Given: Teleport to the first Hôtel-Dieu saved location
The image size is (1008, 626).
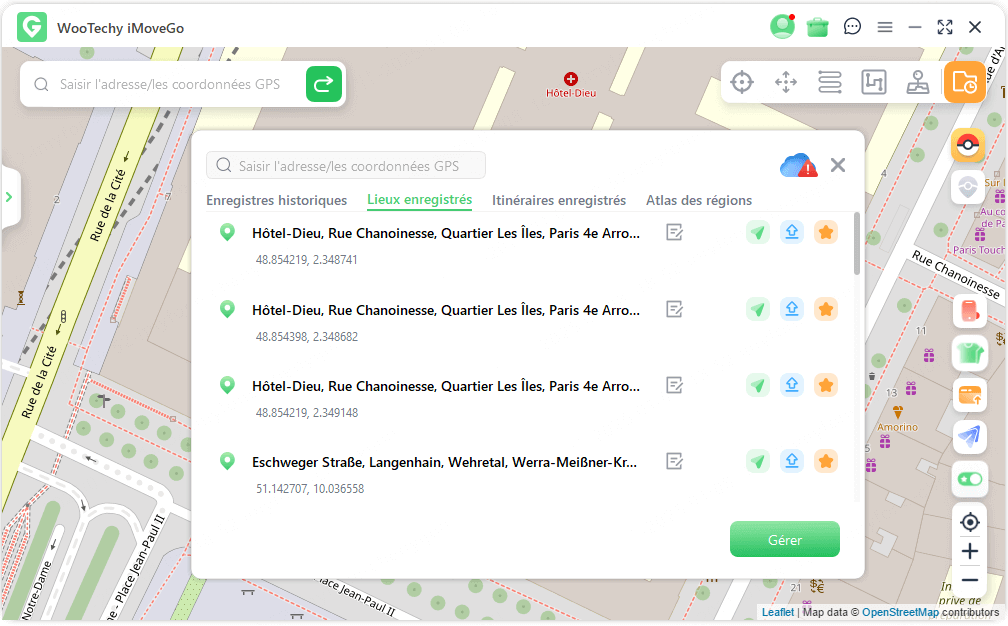Looking at the screenshot, I should pos(758,232).
